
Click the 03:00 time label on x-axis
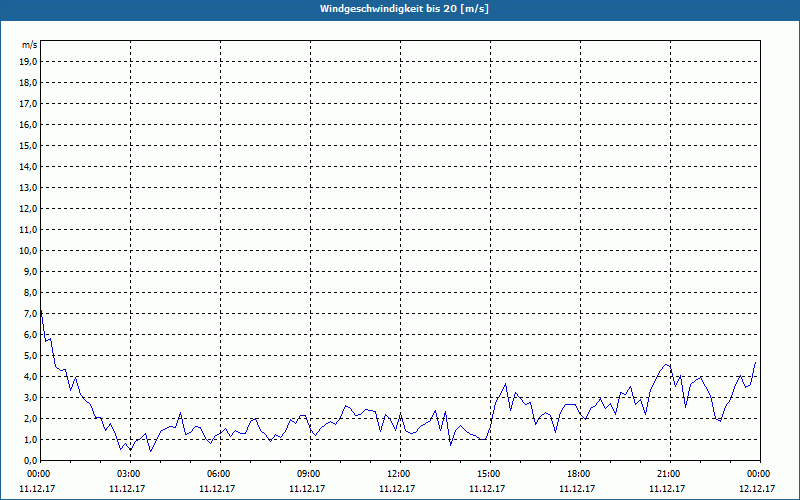129,474
